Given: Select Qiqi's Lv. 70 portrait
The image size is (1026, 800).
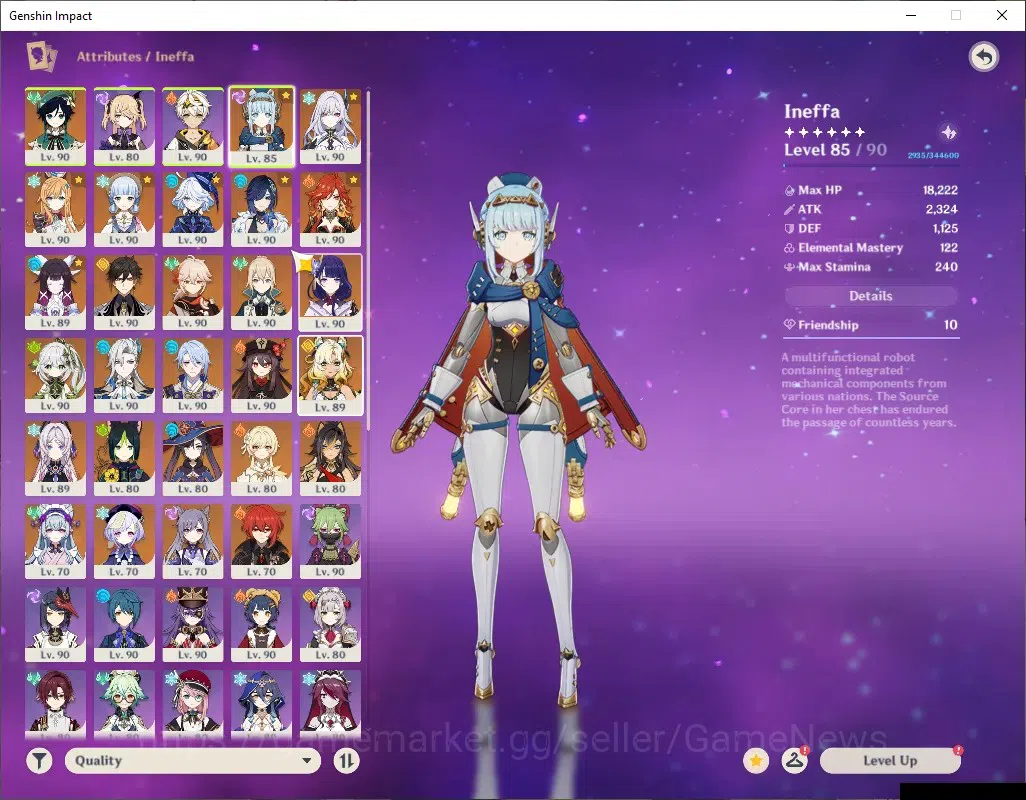Looking at the screenshot, I should point(124,542).
